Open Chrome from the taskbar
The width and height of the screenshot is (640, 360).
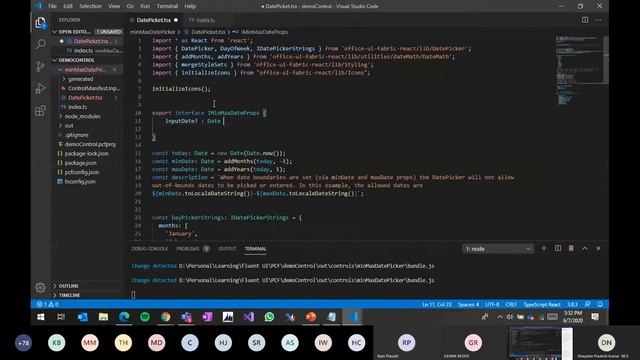165,317
